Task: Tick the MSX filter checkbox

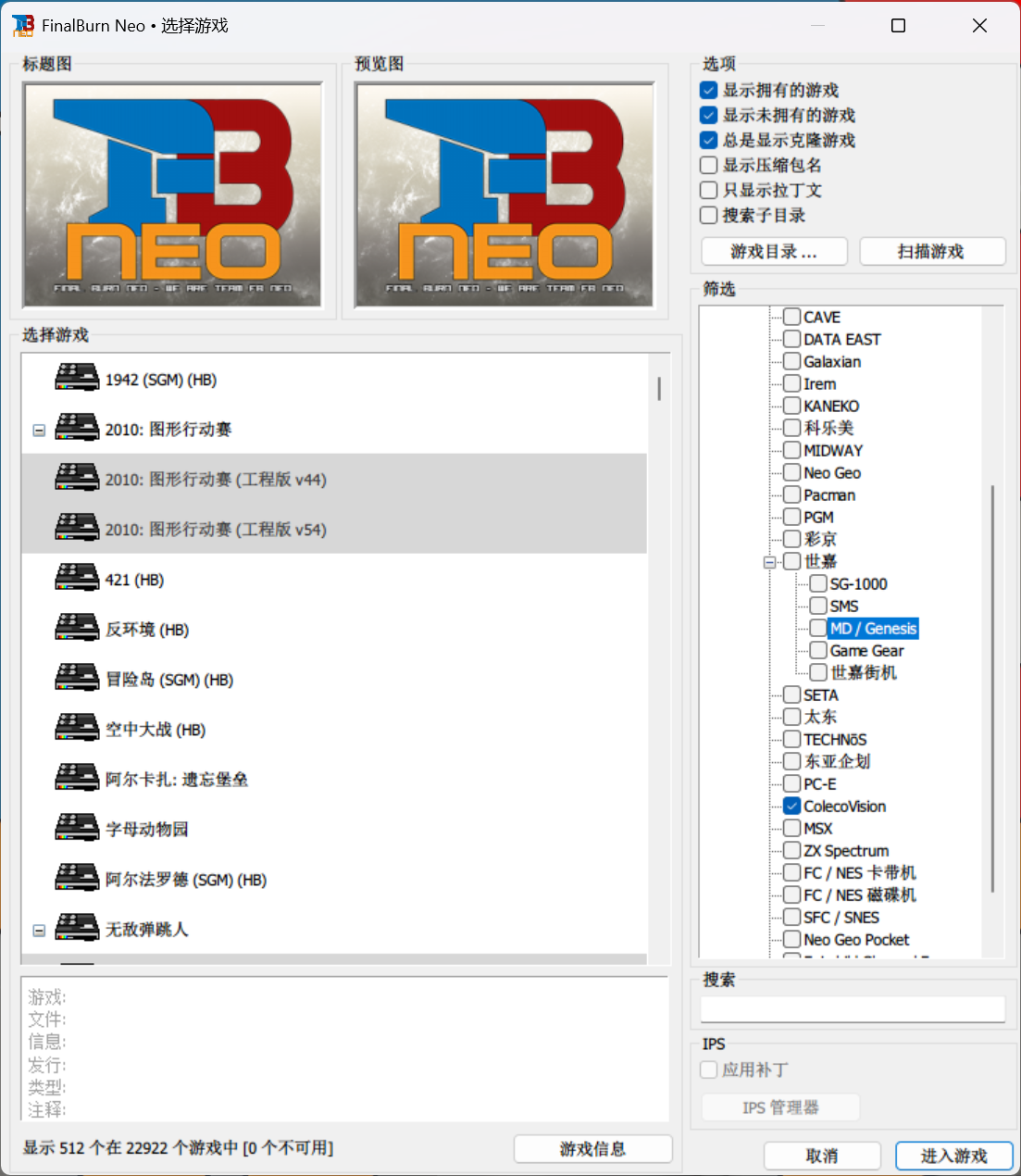Action: coord(792,828)
